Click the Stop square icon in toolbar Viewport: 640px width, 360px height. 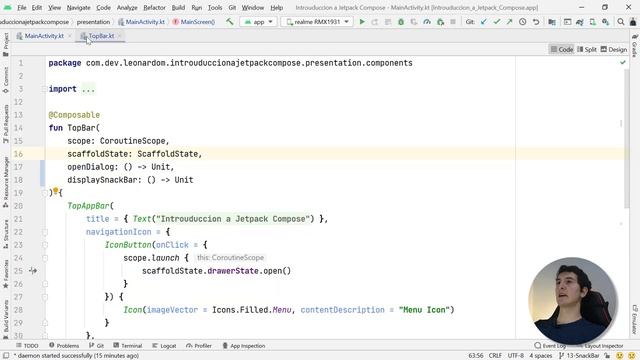pyautogui.click(x=453, y=22)
